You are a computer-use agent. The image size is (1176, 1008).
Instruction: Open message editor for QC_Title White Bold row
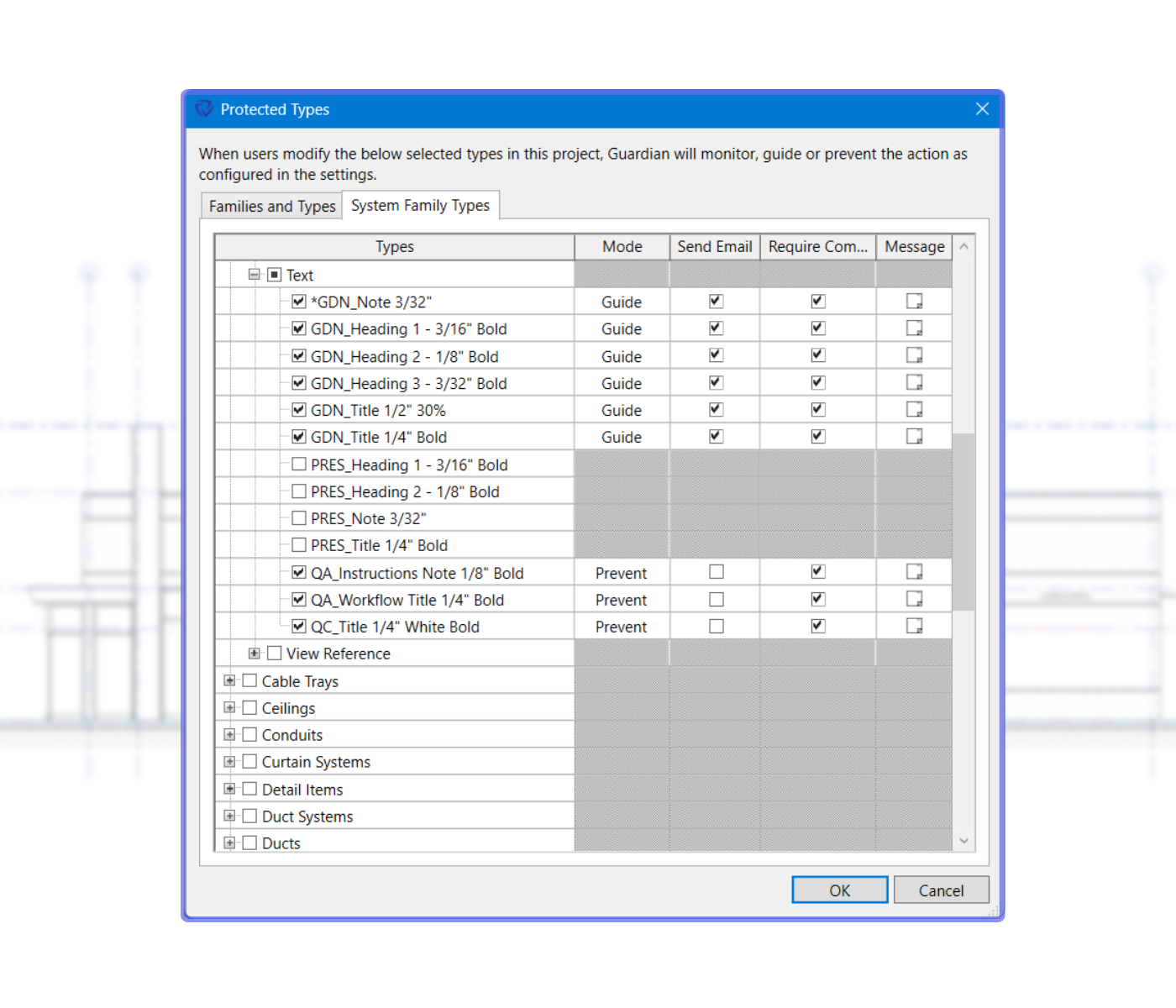(914, 626)
